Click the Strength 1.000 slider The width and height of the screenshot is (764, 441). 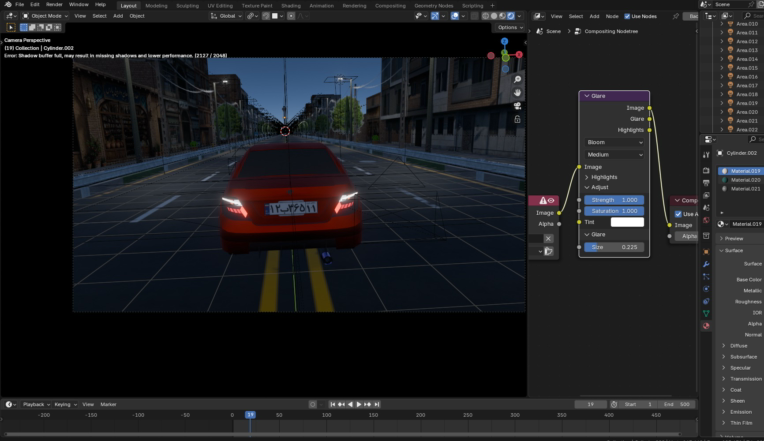point(614,200)
